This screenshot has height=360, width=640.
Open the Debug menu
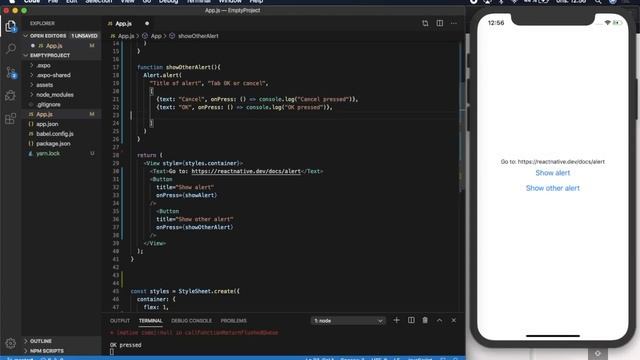pos(169,2)
